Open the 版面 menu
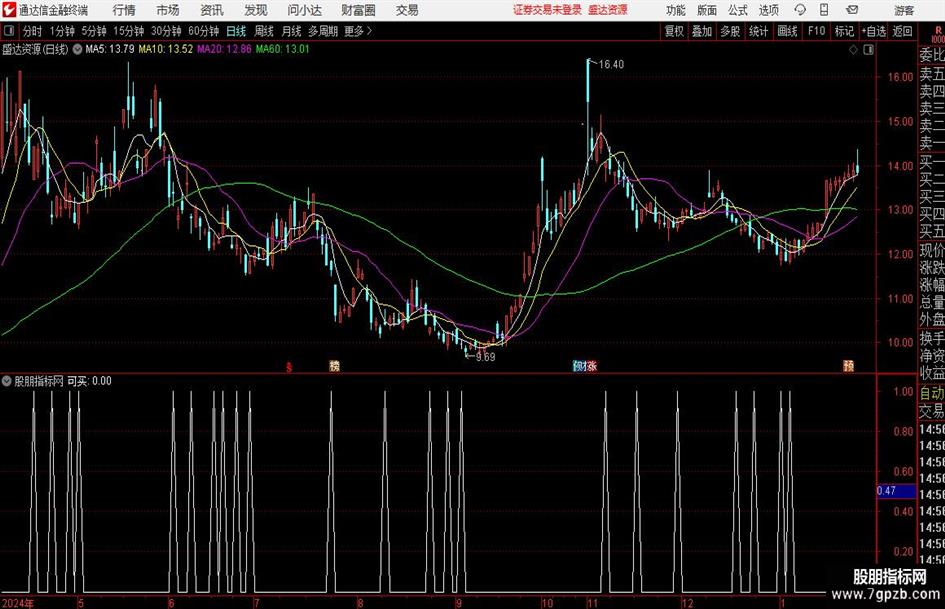 pyautogui.click(x=707, y=10)
